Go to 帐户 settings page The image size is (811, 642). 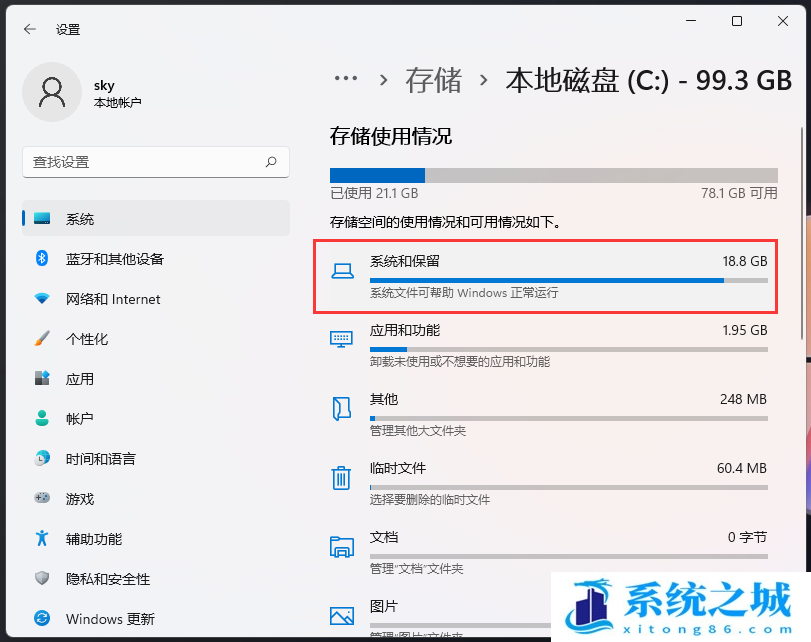[80, 419]
